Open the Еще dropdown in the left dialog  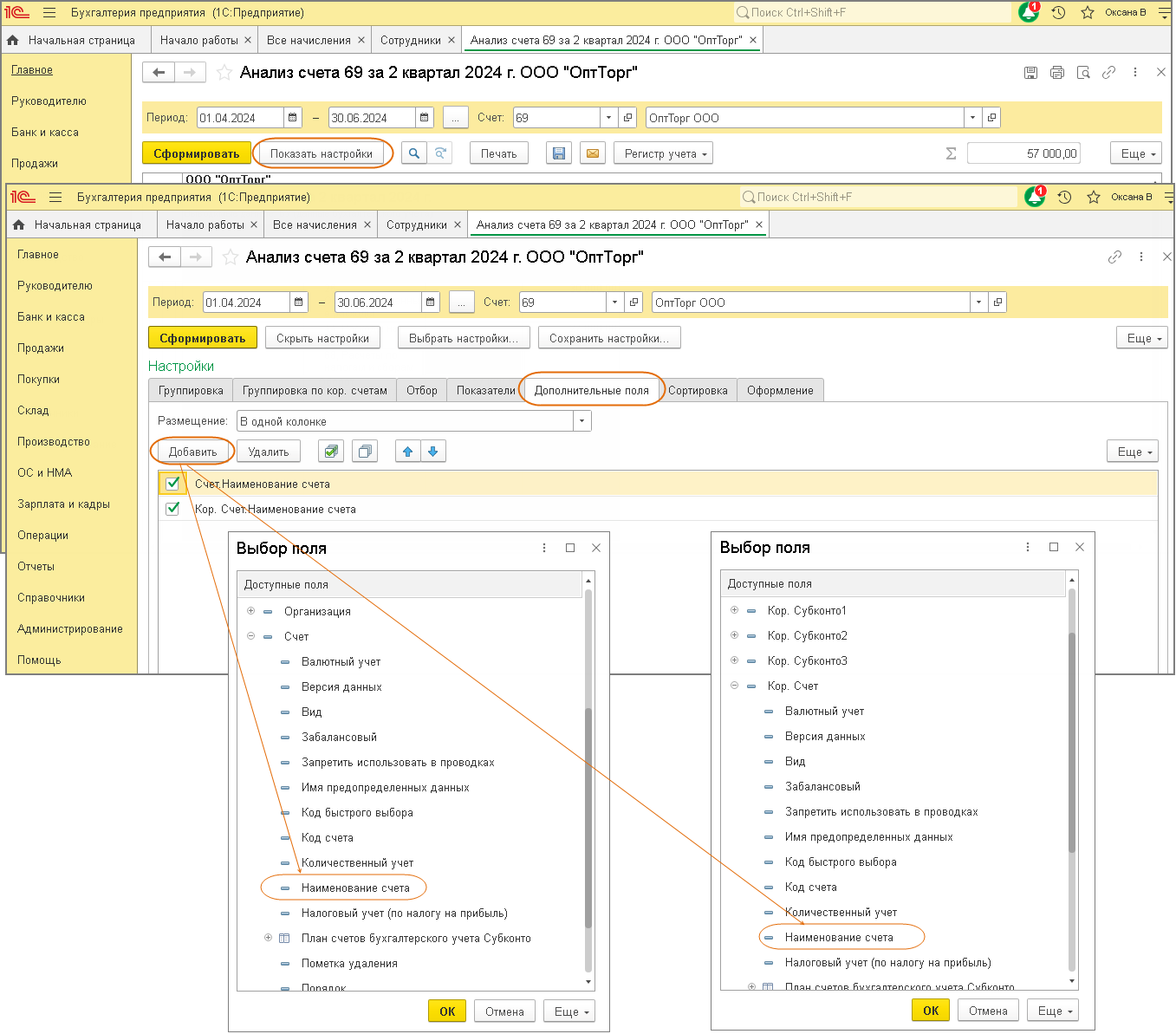(x=570, y=1011)
